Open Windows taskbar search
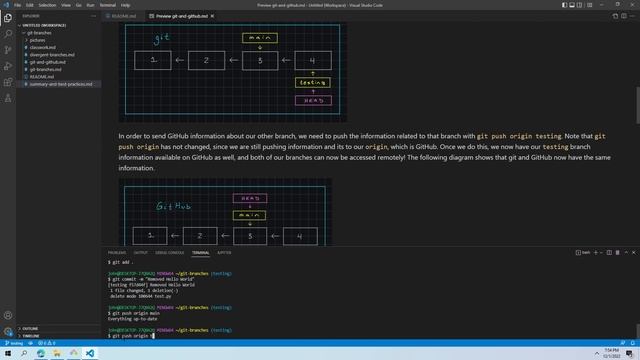The image size is (640, 360). coord(24,353)
